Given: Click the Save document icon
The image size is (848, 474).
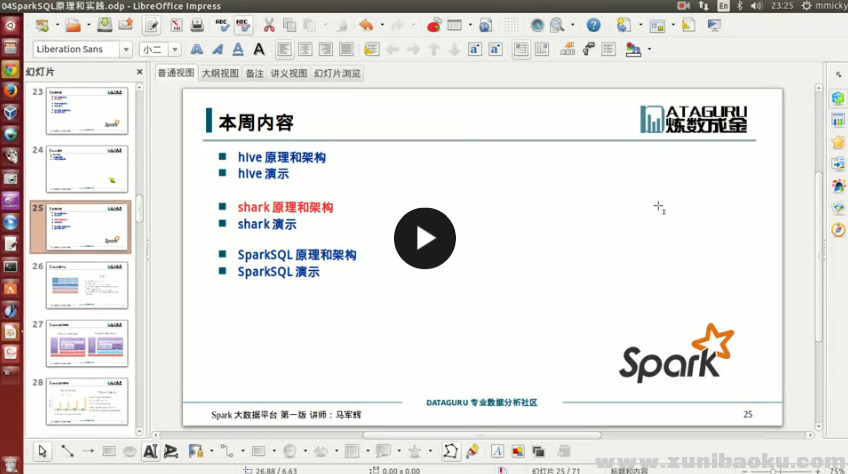Looking at the screenshot, I should tap(104, 25).
